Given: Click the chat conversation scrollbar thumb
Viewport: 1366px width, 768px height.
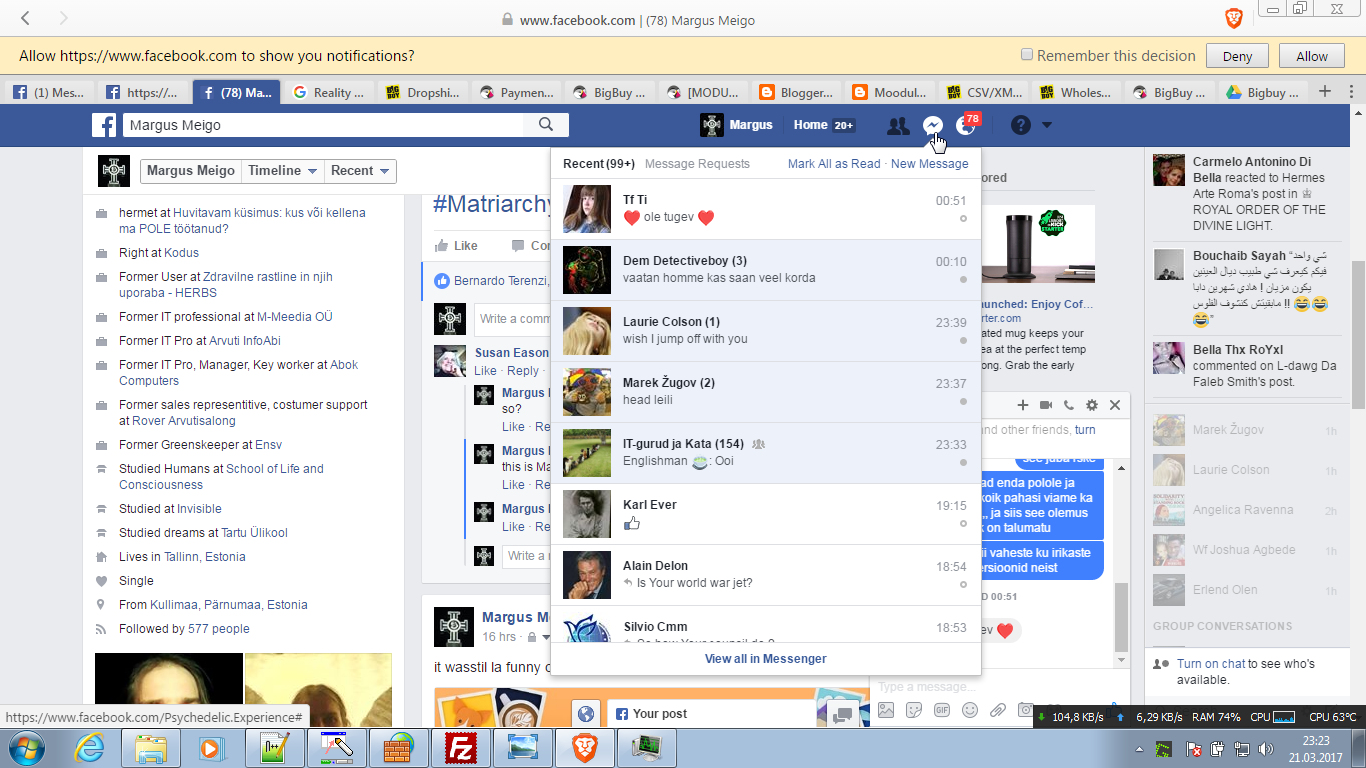Looking at the screenshot, I should click(x=1121, y=615).
